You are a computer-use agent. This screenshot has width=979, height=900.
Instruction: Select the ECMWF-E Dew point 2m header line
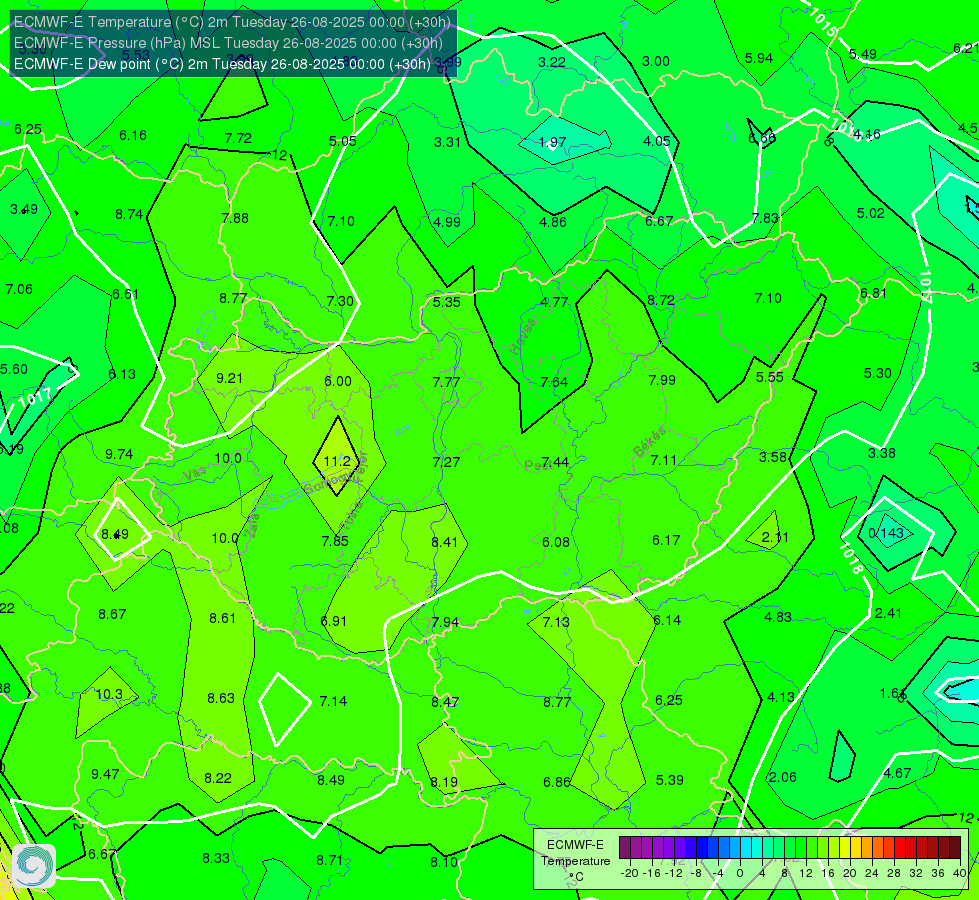click(222, 64)
